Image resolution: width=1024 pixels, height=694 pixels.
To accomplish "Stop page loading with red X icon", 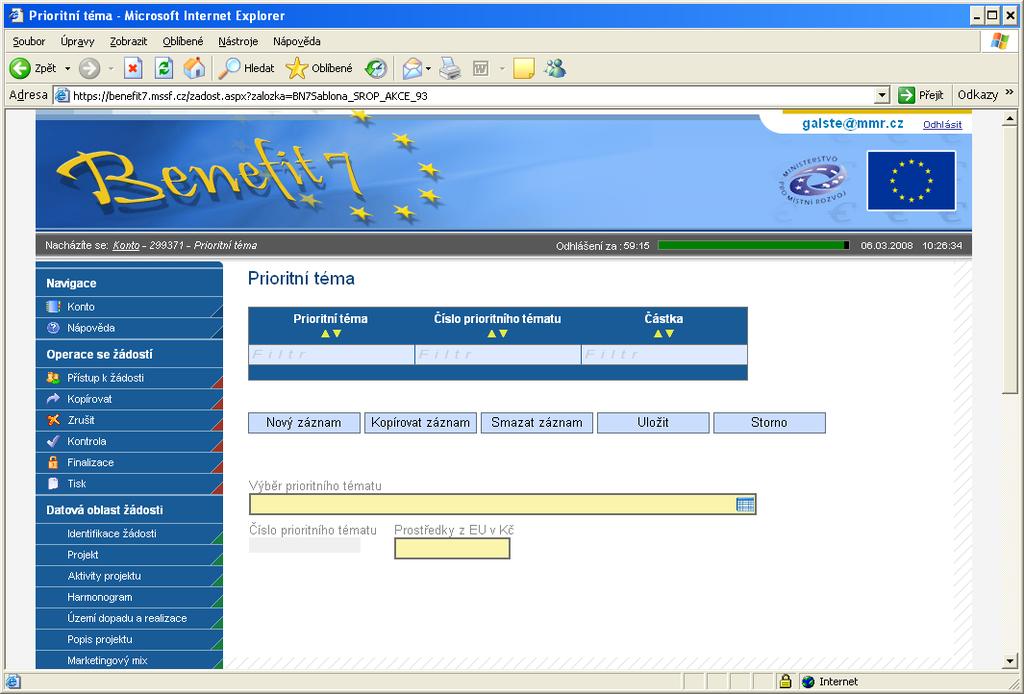I will tap(133, 68).
